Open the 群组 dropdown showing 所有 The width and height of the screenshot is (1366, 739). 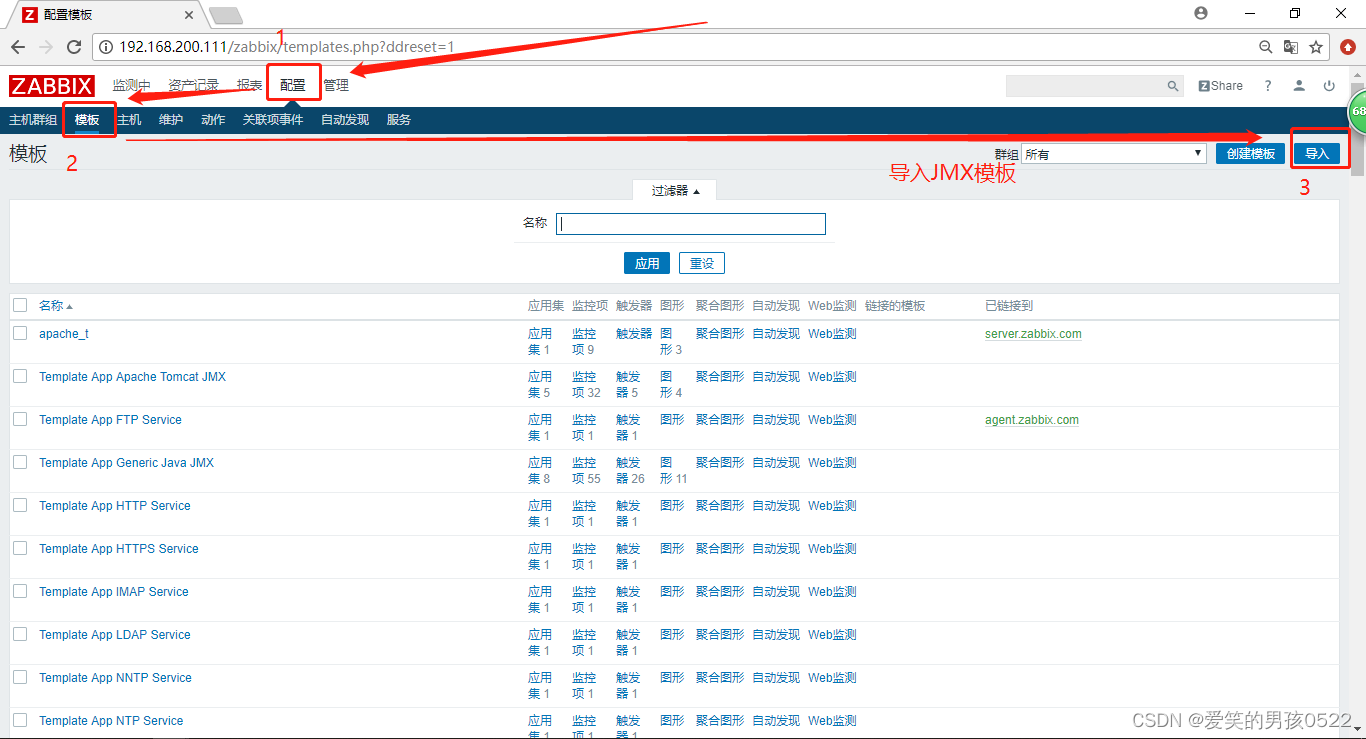pyautogui.click(x=1113, y=153)
